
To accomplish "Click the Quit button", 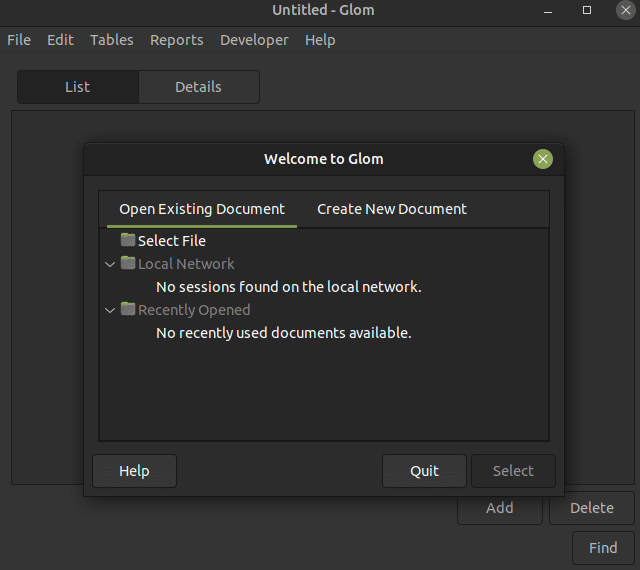I will (x=424, y=471).
